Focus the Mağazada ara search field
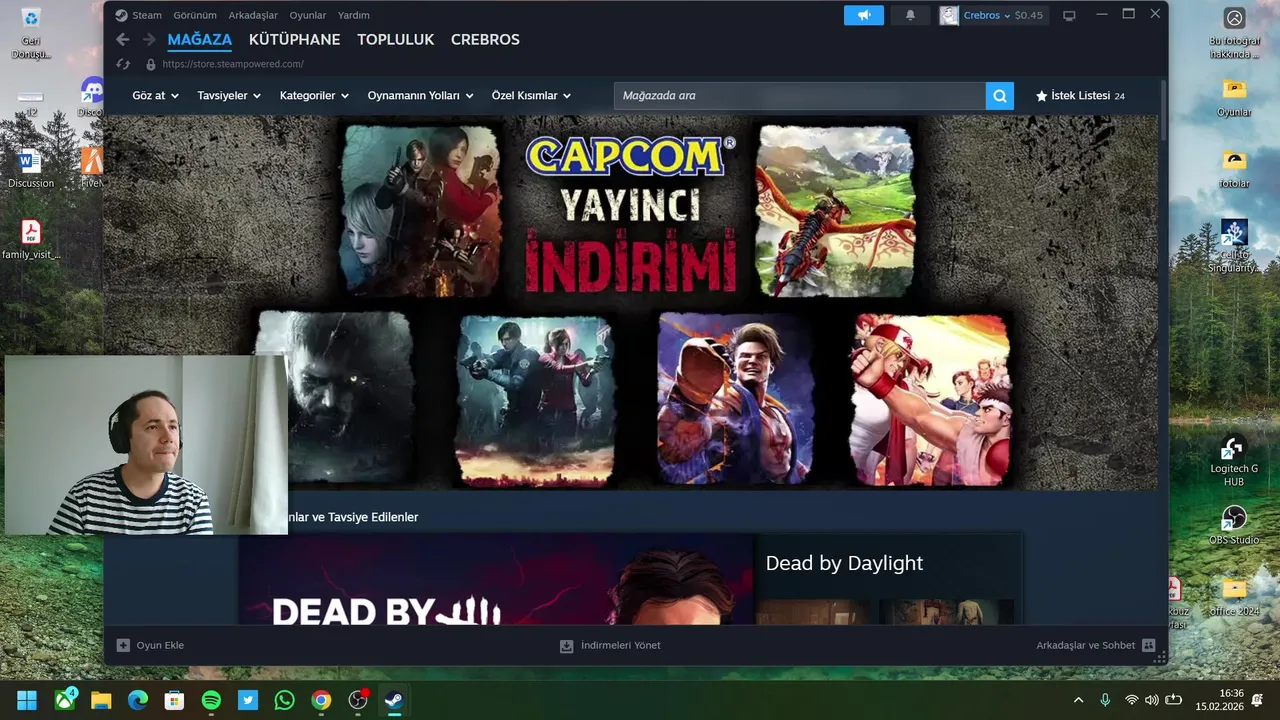 click(x=800, y=96)
